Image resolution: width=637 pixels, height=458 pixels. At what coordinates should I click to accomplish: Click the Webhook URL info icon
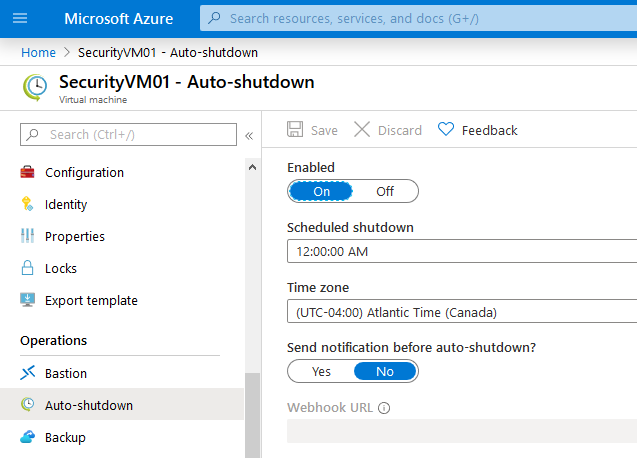(x=384, y=408)
